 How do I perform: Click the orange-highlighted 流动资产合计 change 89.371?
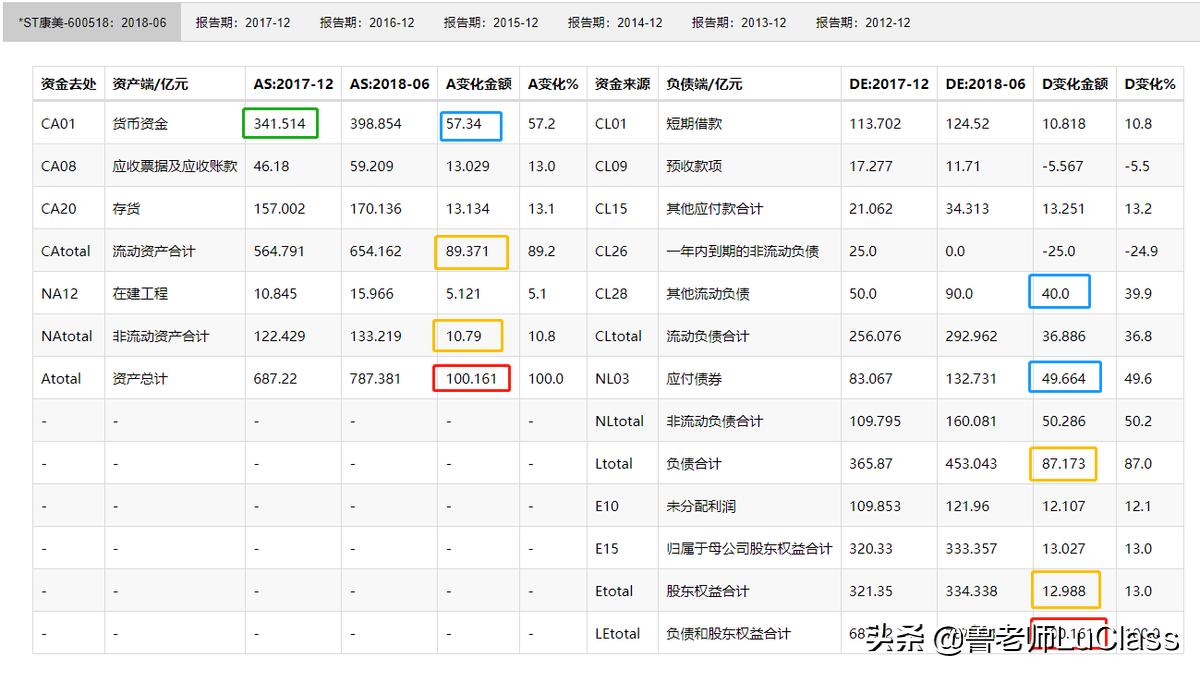pos(471,251)
